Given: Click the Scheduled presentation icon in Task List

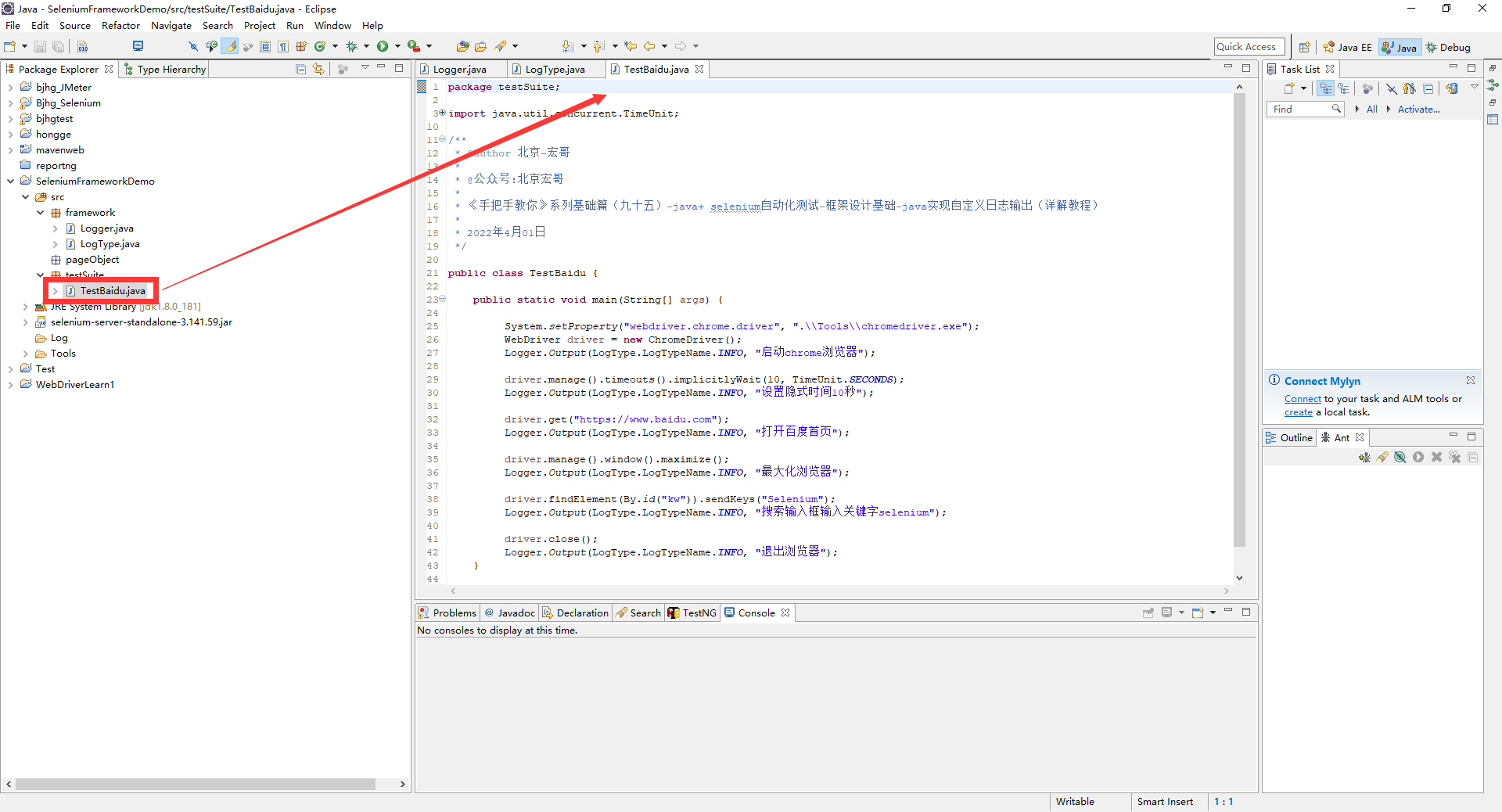Looking at the screenshot, I should click(x=1343, y=88).
